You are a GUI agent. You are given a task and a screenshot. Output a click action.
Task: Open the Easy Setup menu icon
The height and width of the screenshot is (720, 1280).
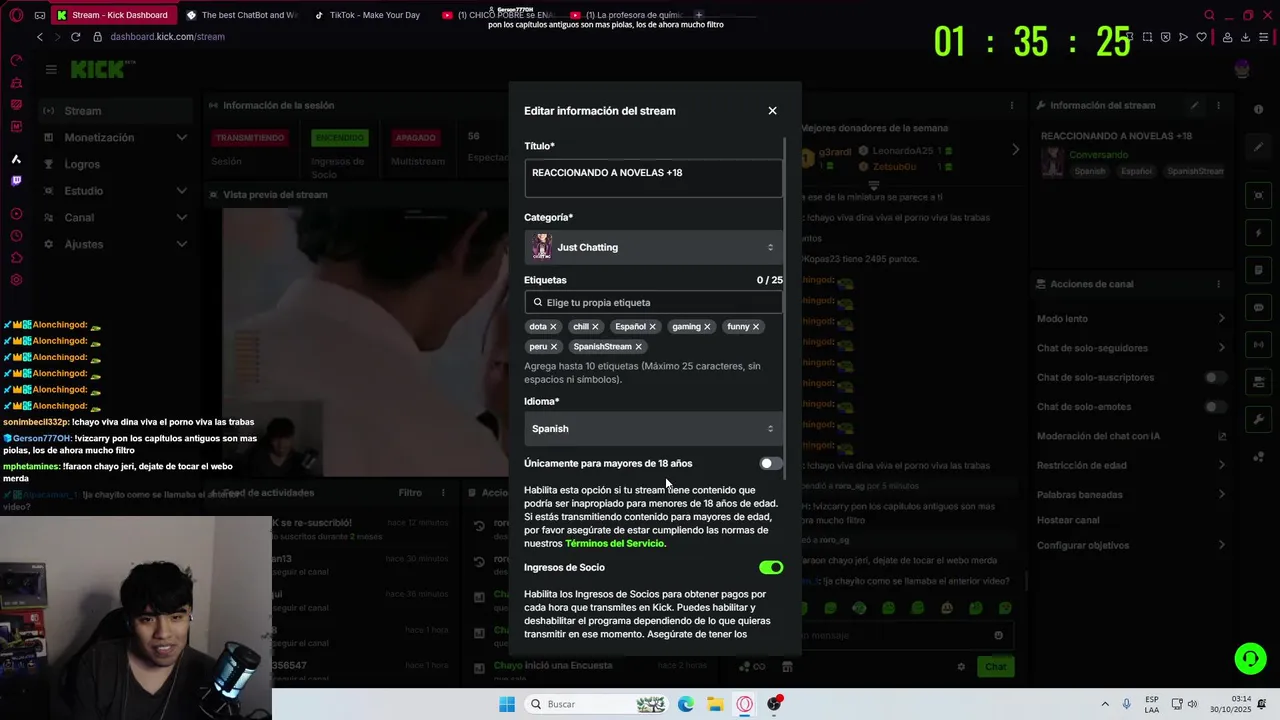1265,37
